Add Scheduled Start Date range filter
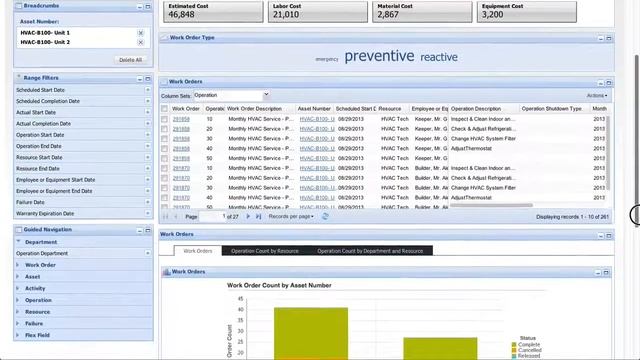 pyautogui.click(x=148, y=90)
